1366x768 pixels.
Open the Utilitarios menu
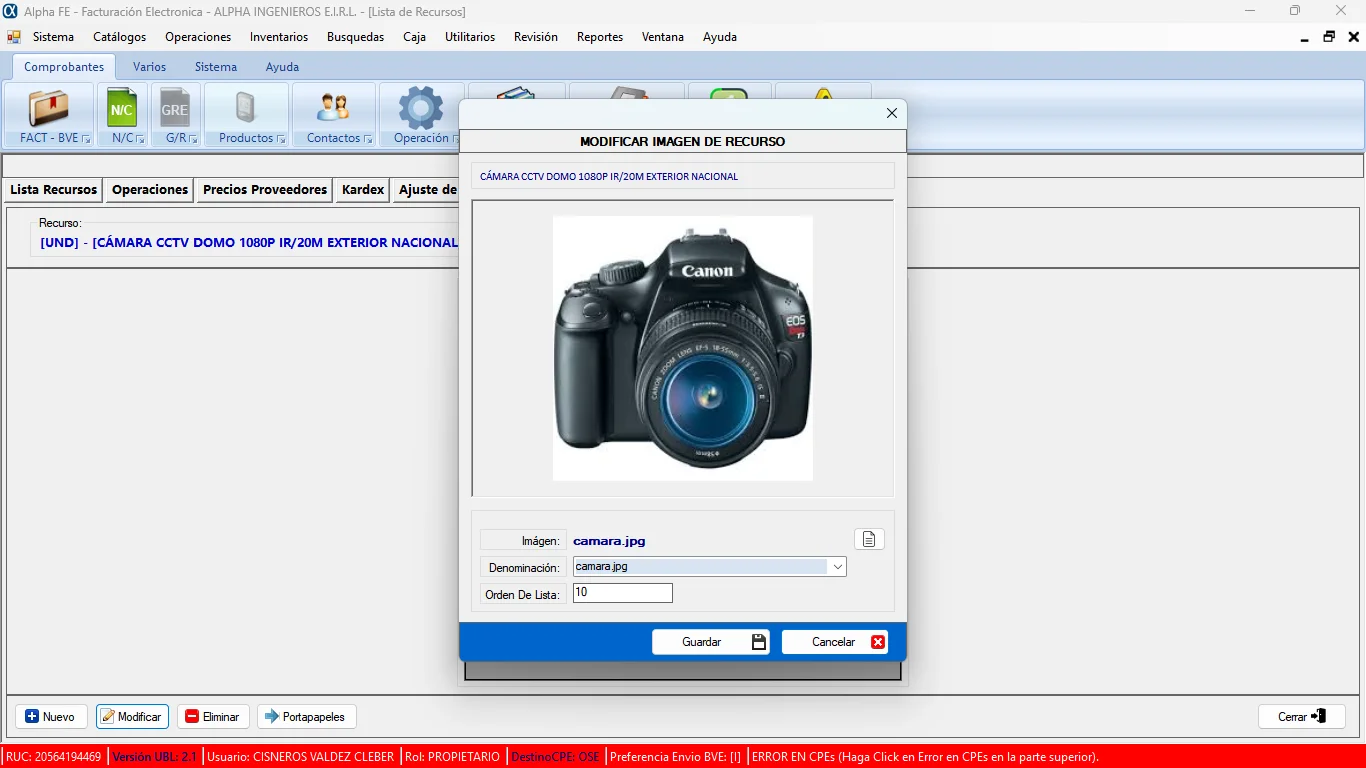click(470, 37)
